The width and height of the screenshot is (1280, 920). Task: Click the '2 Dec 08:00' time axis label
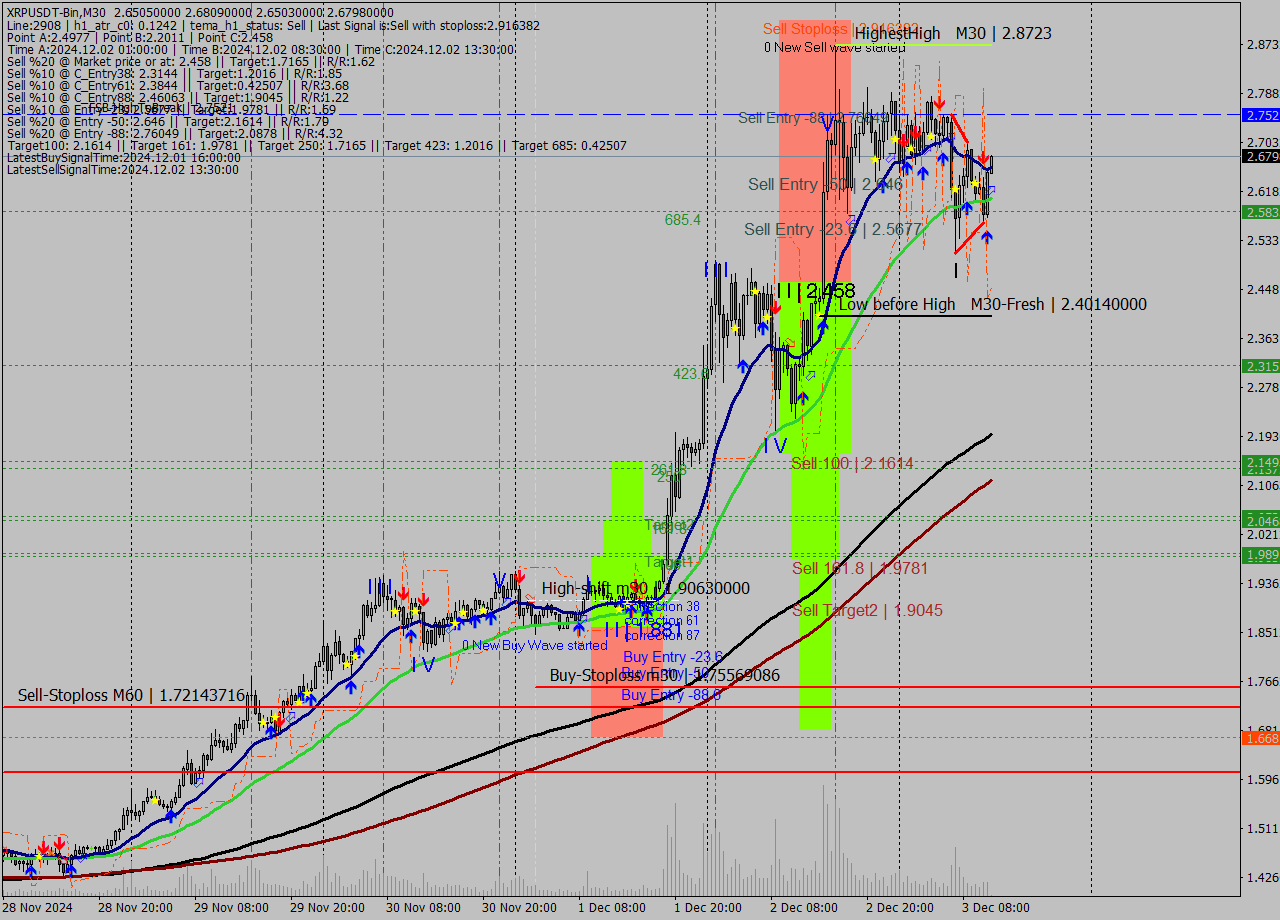click(803, 907)
